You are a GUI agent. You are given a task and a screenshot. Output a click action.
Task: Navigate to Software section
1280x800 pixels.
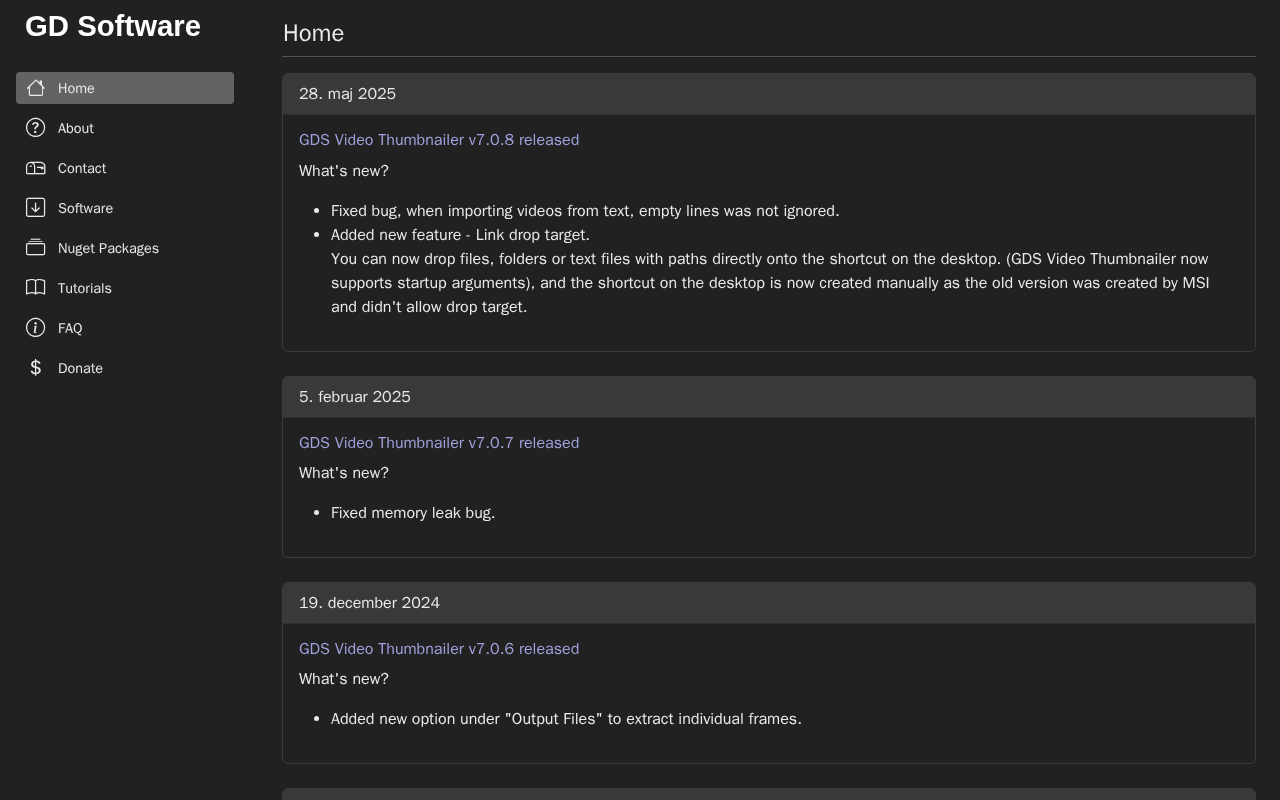85,208
